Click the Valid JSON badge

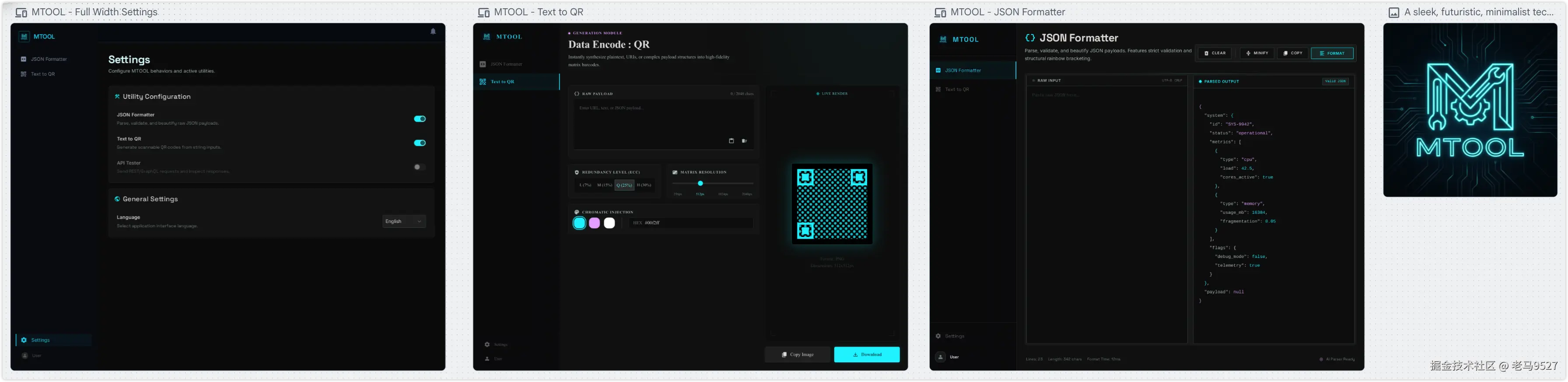(1336, 81)
